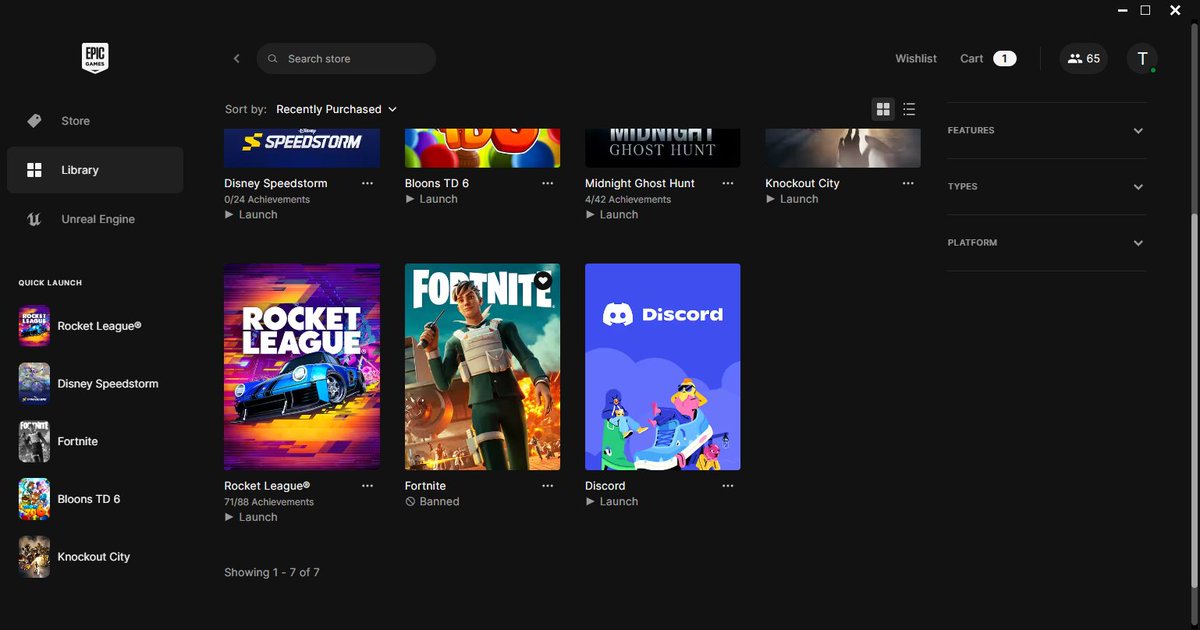Open options menu for Knockout City
Image resolution: width=1200 pixels, height=630 pixels.
click(907, 184)
